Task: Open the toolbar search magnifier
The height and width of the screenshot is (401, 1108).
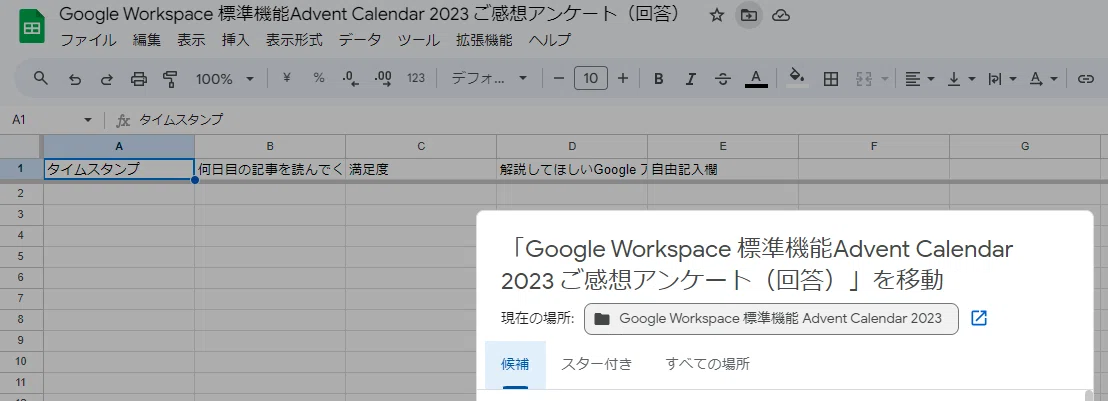Action: point(41,79)
